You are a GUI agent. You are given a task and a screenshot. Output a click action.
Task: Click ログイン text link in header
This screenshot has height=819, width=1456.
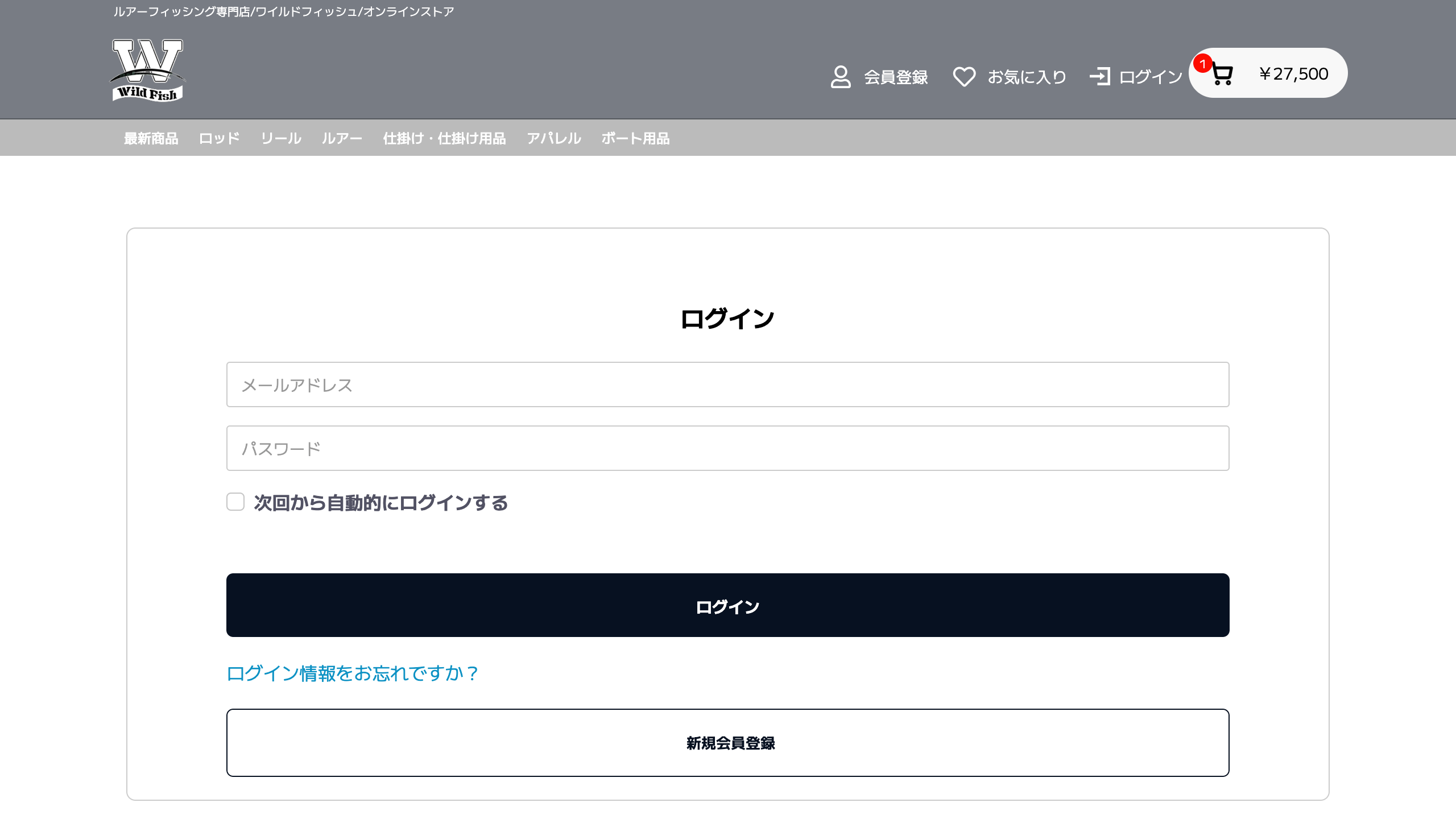(1151, 77)
